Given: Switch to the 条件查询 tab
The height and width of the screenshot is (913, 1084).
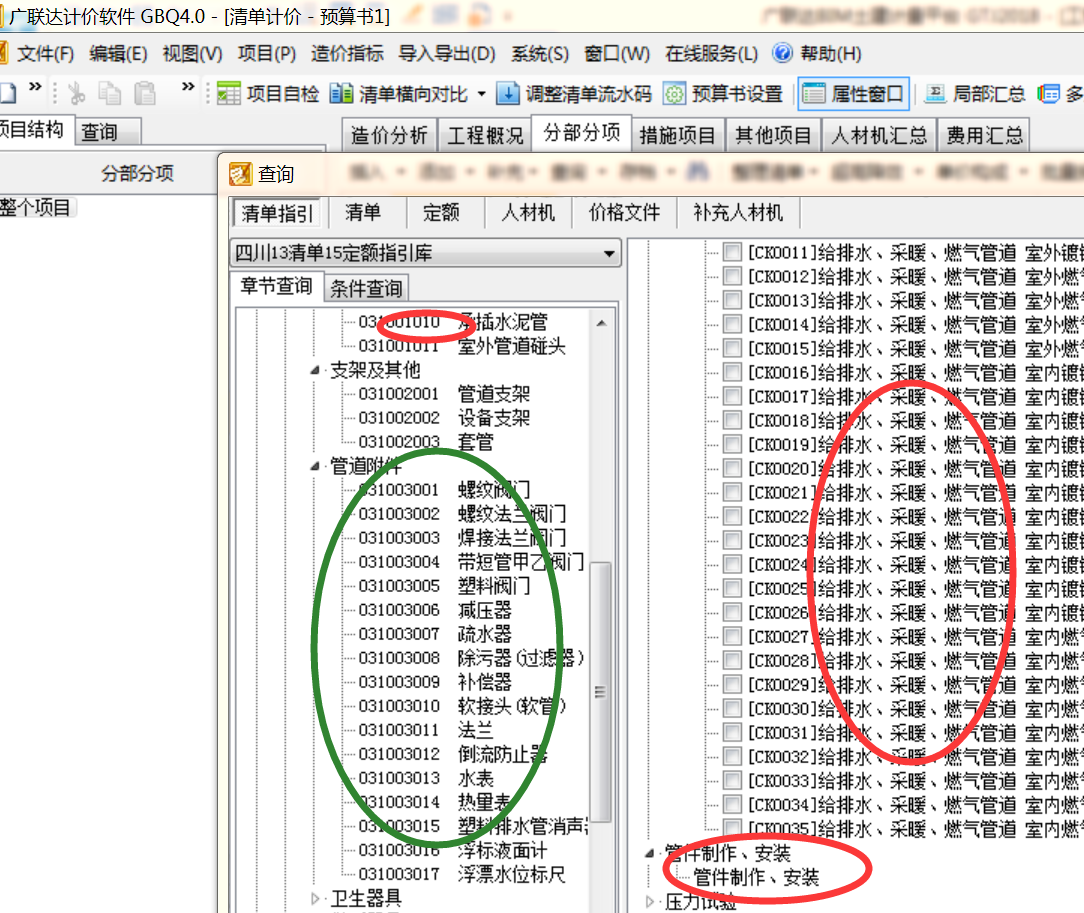Looking at the screenshot, I should 366,288.
